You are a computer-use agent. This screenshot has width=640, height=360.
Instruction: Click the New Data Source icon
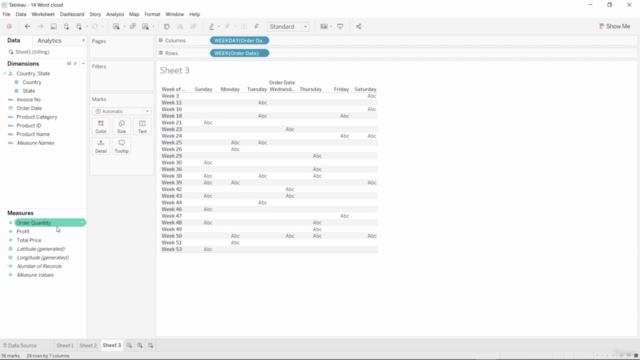[x=66, y=27]
